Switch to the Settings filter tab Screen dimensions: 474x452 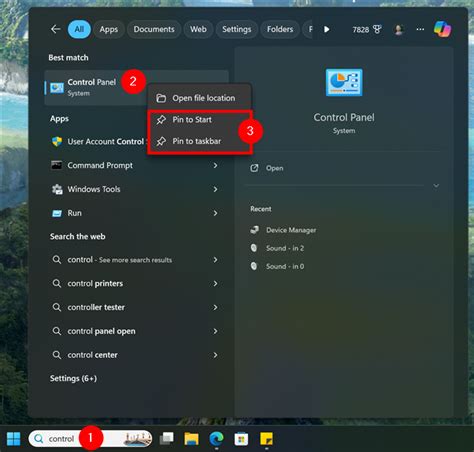(x=237, y=29)
